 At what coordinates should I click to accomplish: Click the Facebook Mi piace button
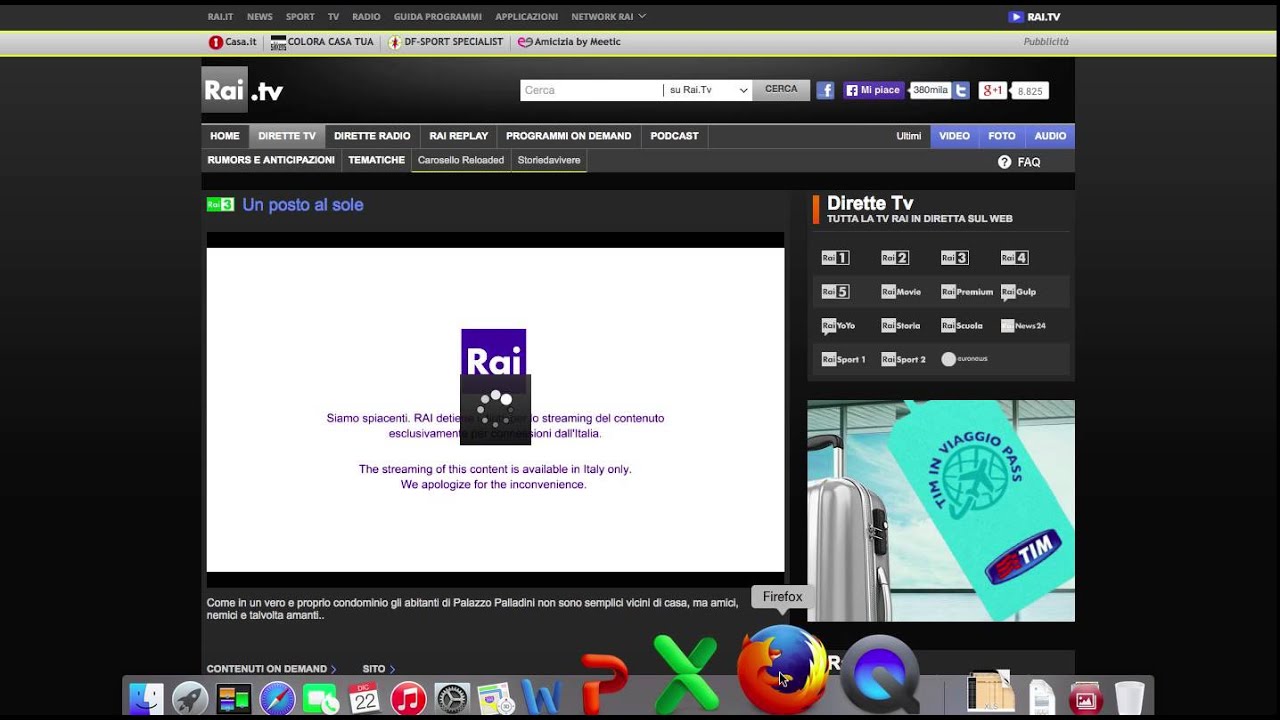click(874, 90)
